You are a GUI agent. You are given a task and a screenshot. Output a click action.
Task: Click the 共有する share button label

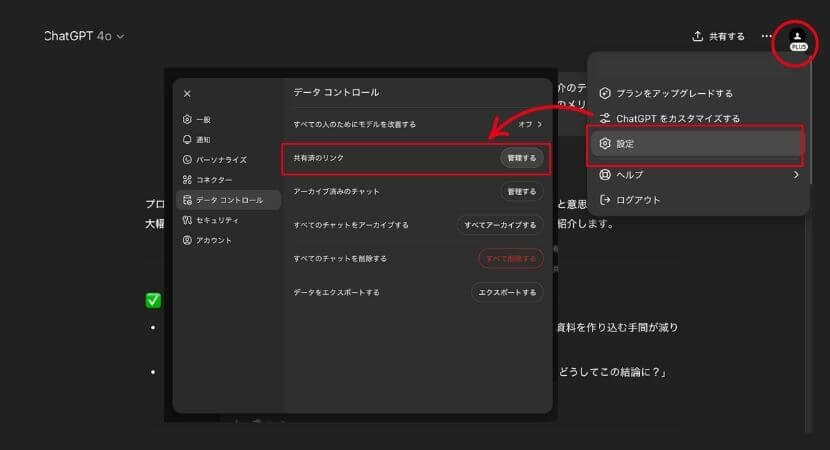(x=726, y=37)
